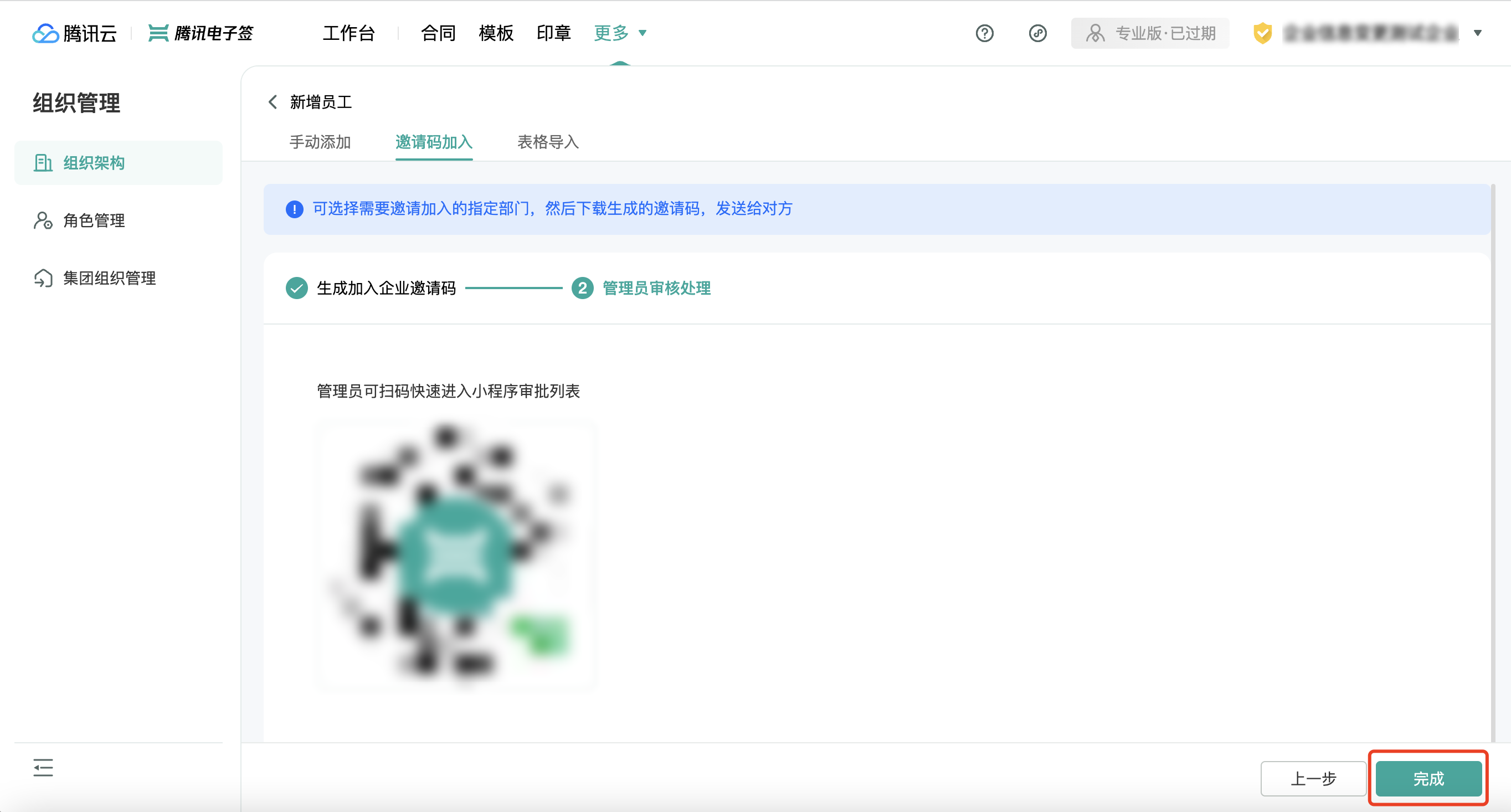Click the 专业版·已过期 badge
Screen dimensions: 1511x812
click(1150, 33)
